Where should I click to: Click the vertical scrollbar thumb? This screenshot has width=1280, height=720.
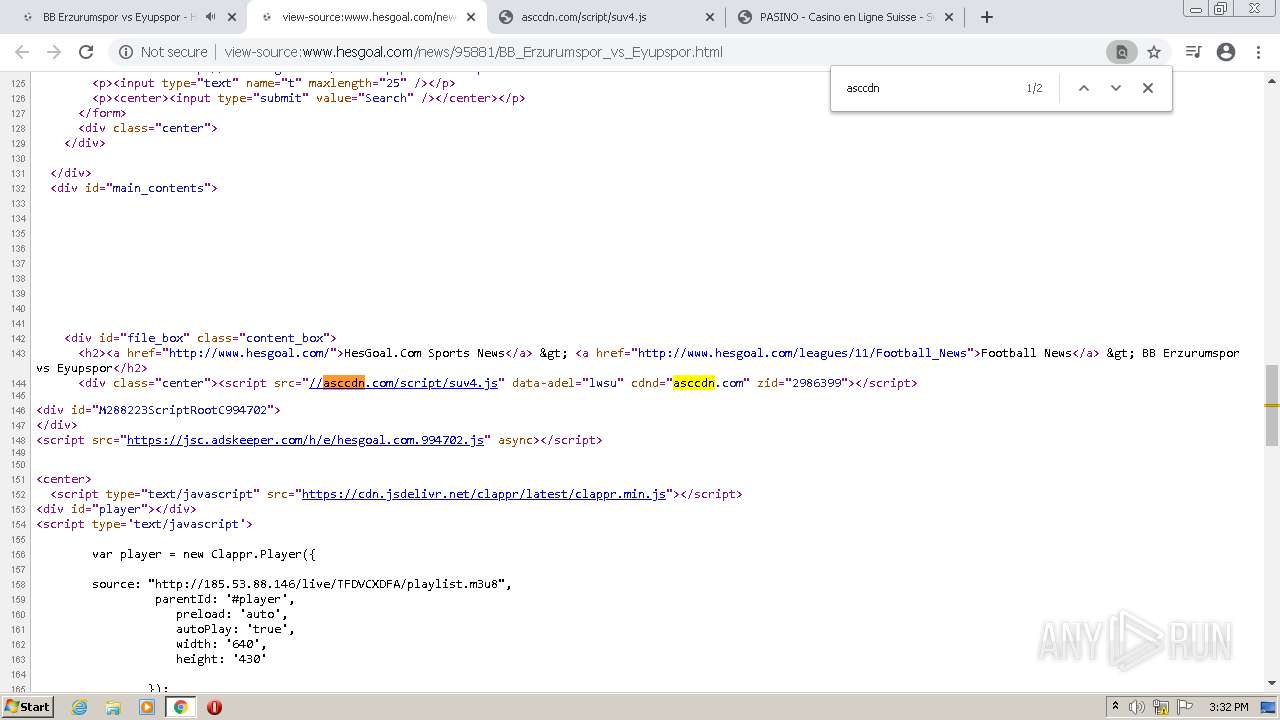[x=1272, y=405]
